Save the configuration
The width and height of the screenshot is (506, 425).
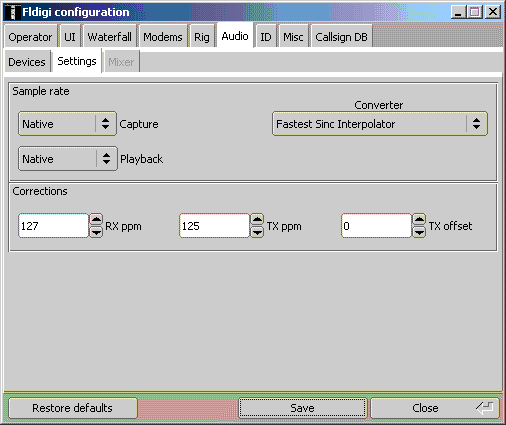pos(302,408)
